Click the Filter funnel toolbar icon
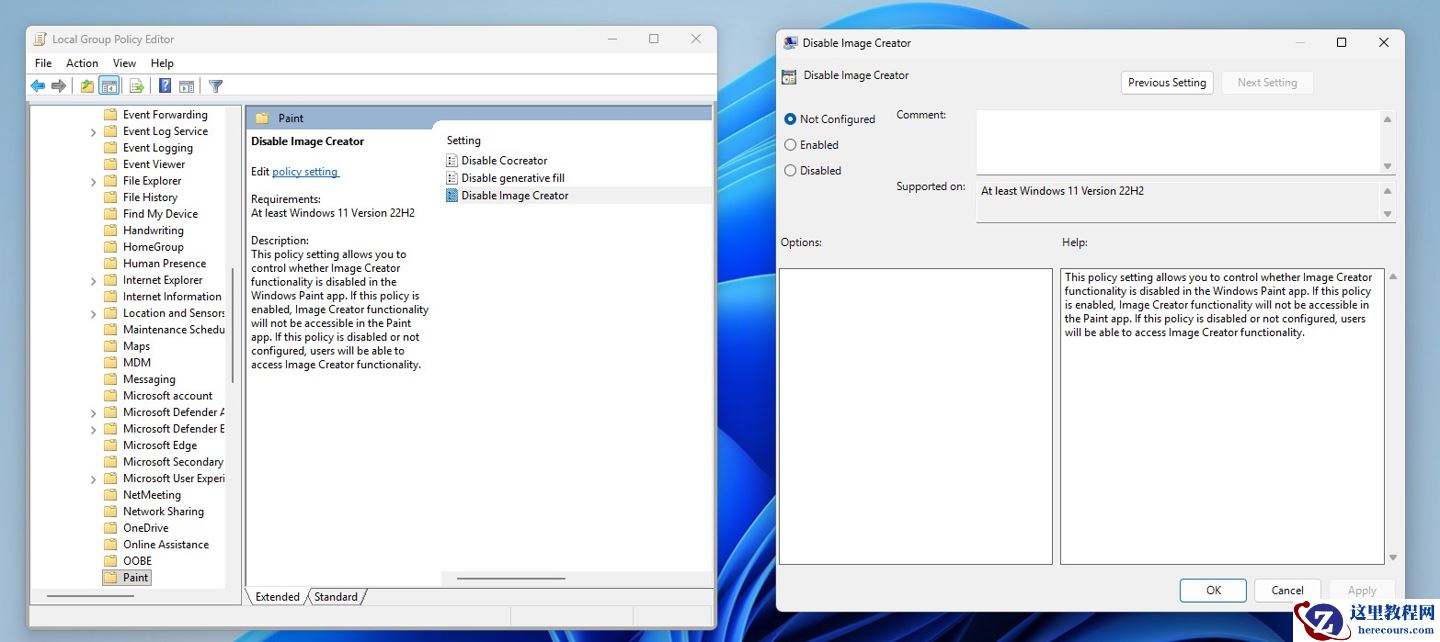The height and width of the screenshot is (642, 1440). (215, 86)
